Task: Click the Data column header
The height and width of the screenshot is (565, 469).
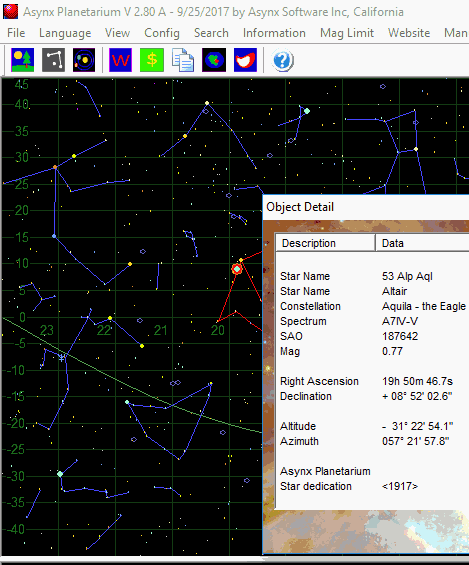Action: (x=422, y=243)
